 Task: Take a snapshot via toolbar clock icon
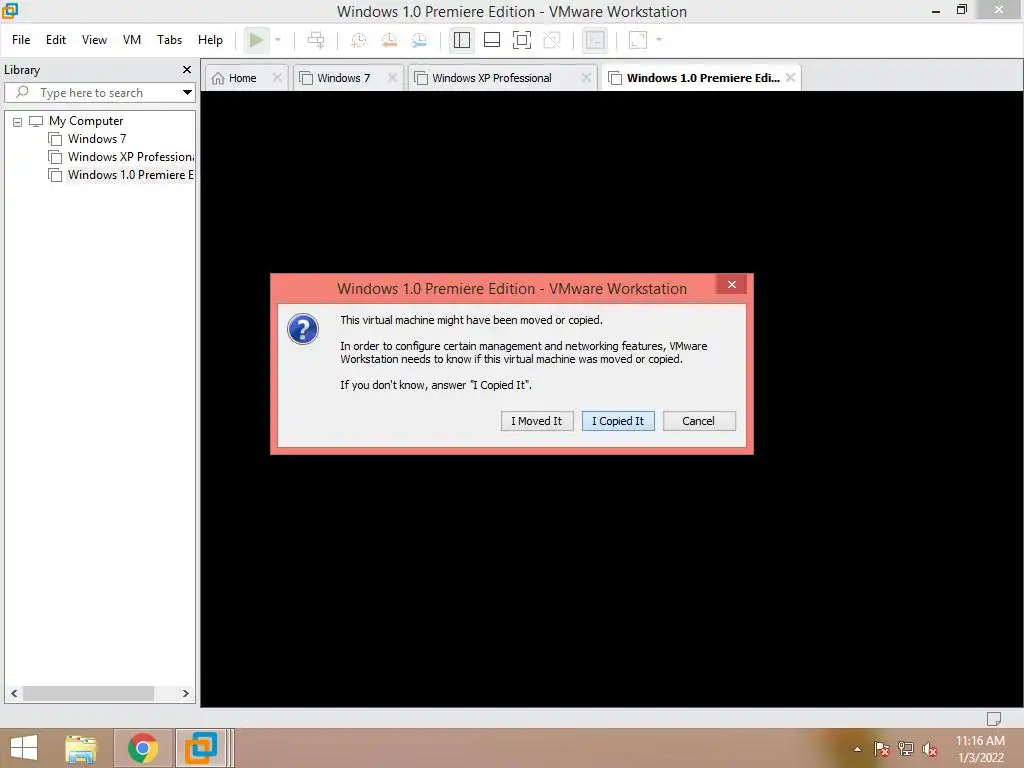359,40
